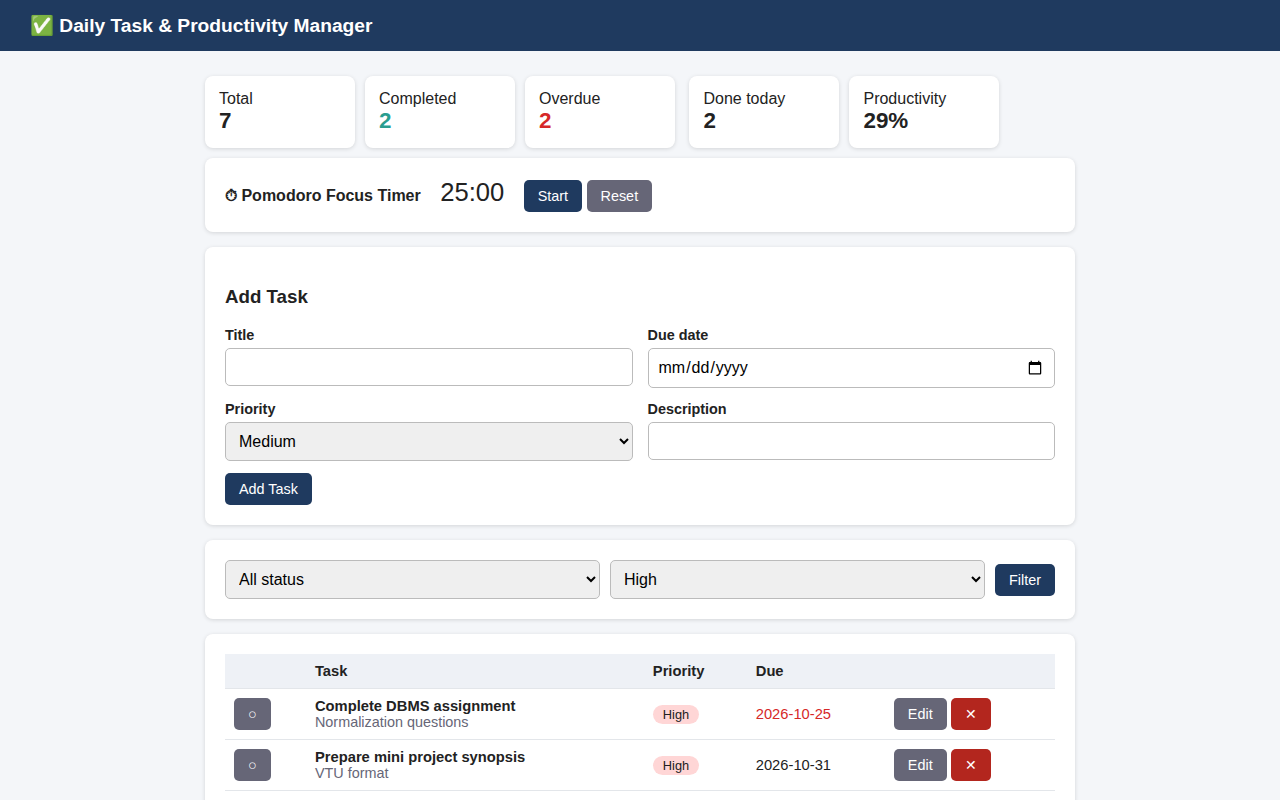Click the Overdue stats card
Screen dimensions: 1280x800
tap(600, 112)
